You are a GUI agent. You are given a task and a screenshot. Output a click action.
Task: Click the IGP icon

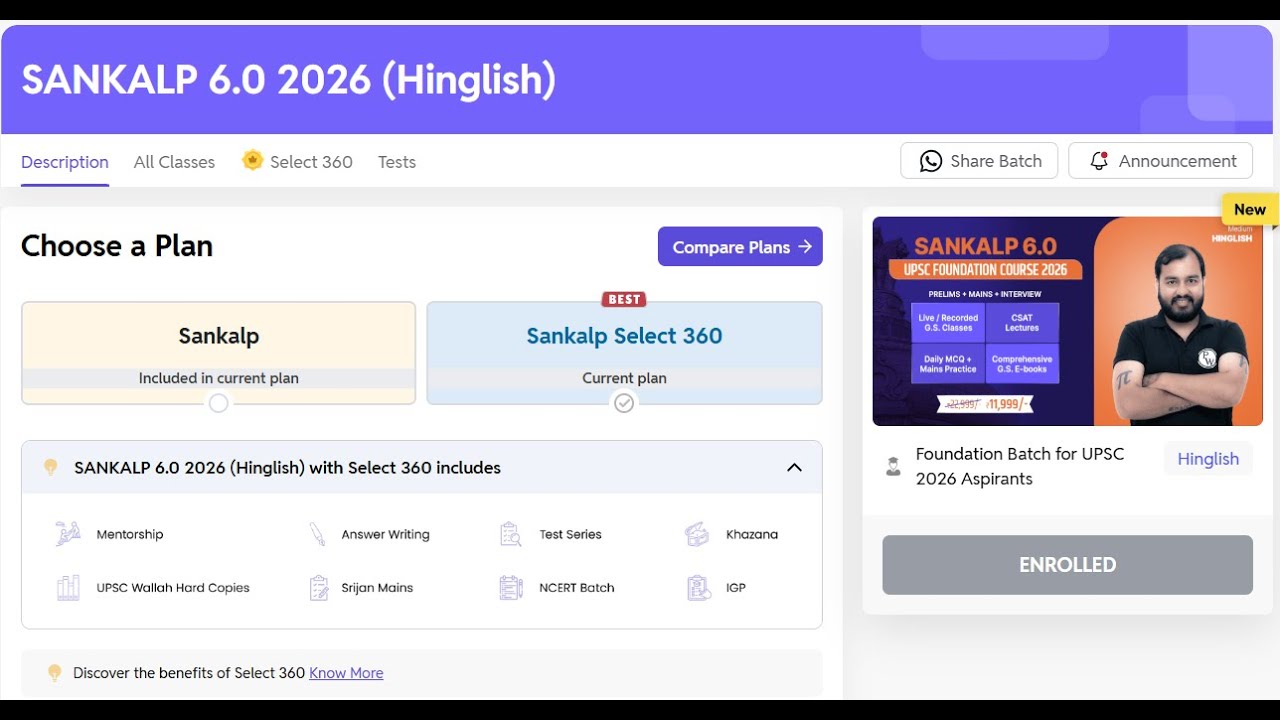(x=698, y=588)
